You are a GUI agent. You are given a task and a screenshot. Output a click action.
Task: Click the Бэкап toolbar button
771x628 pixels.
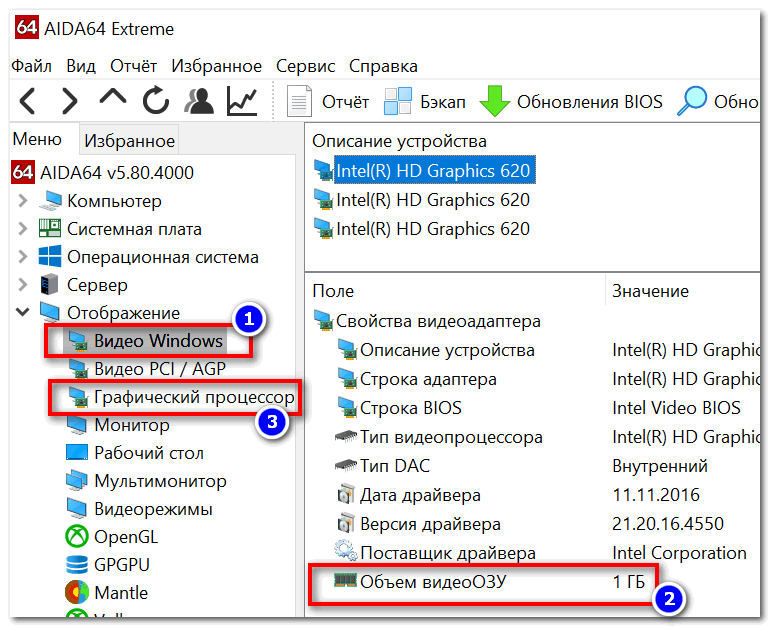[425, 101]
